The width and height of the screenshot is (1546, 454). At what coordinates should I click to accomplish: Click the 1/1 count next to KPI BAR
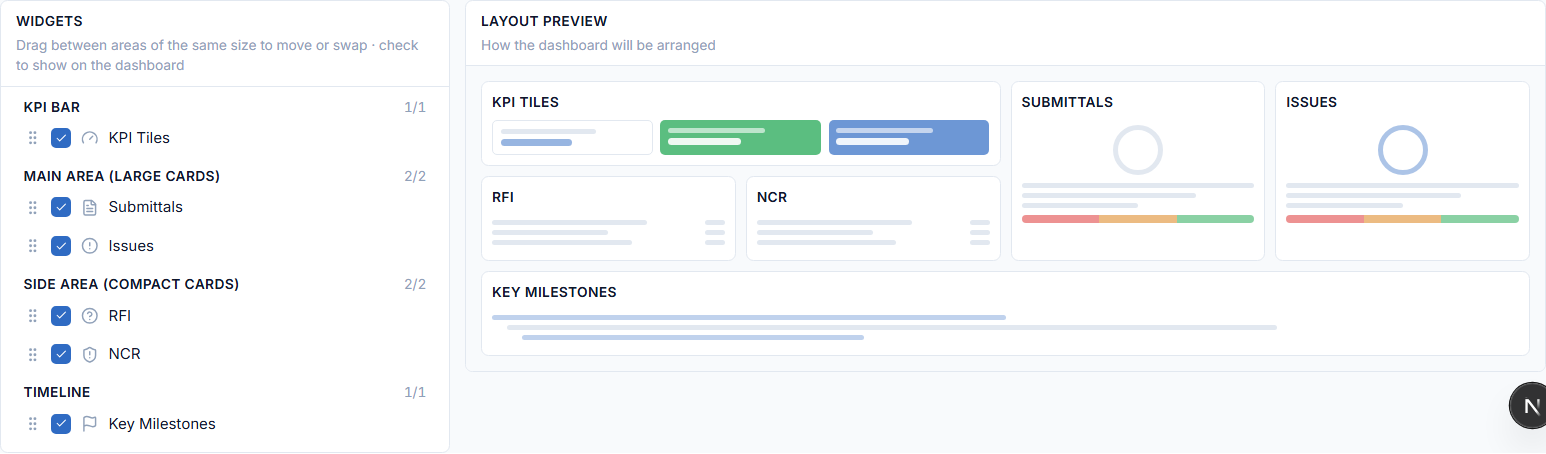click(415, 107)
